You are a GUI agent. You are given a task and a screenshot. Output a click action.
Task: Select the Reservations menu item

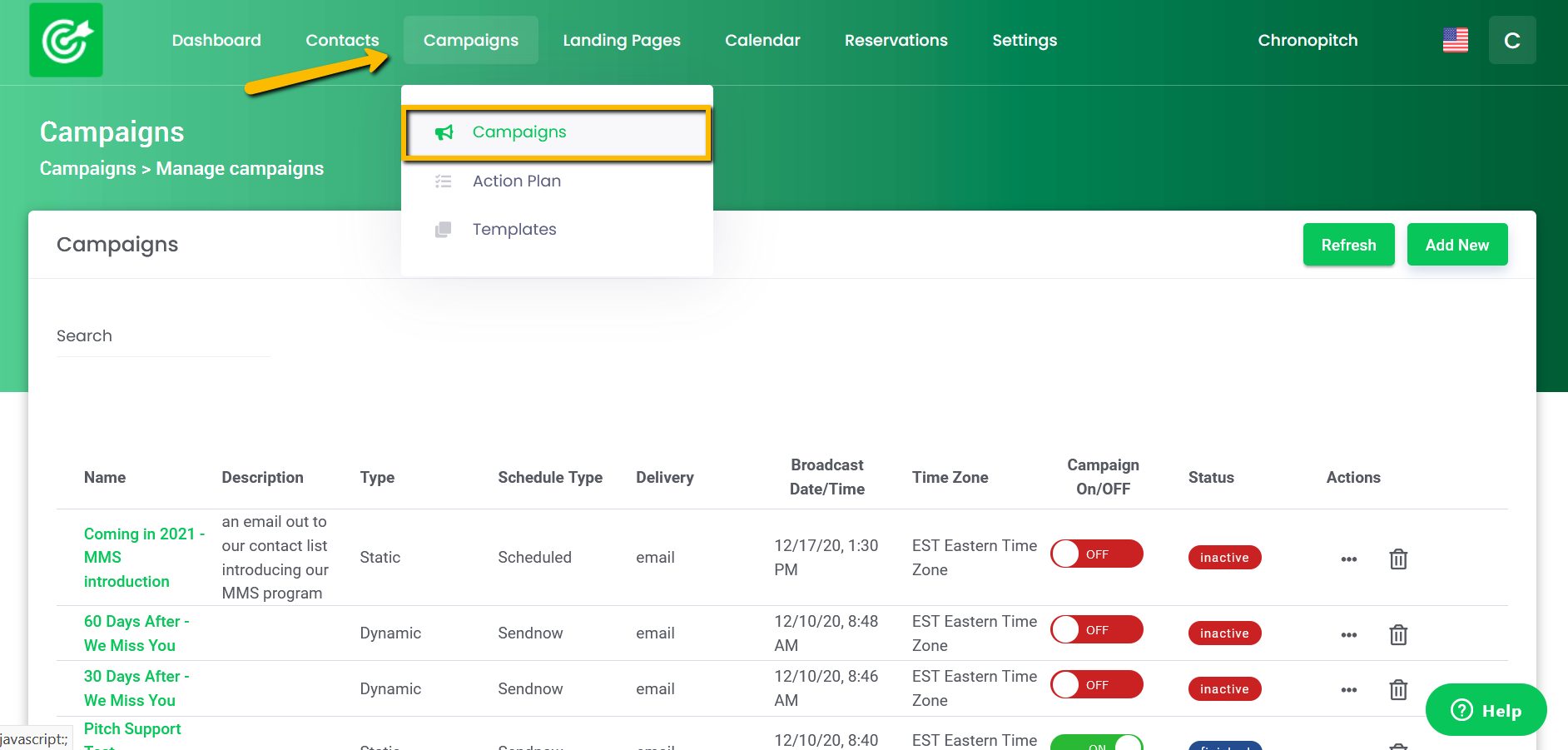[x=896, y=39]
